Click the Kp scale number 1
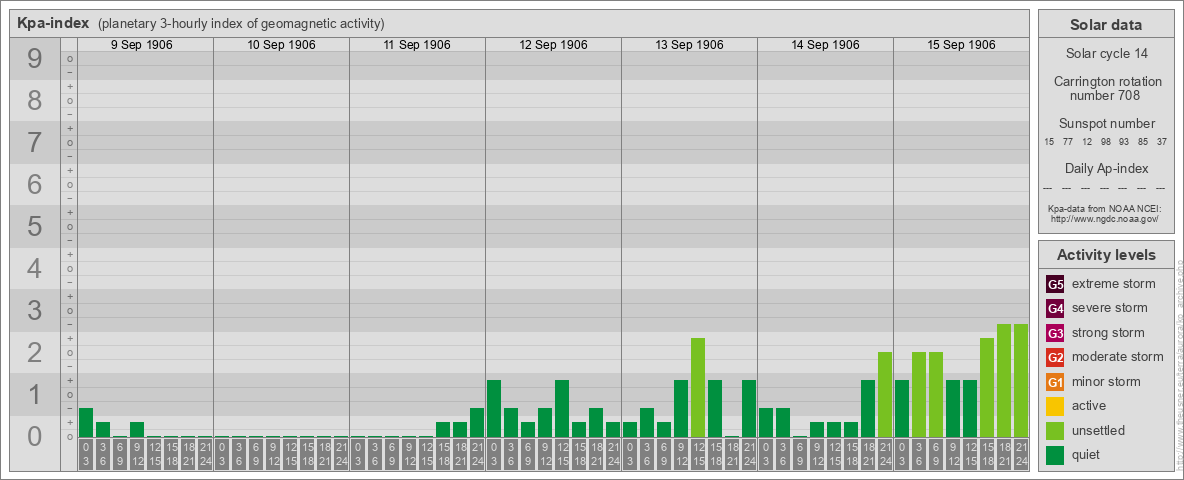This screenshot has height=480, width=1184. [x=35, y=394]
